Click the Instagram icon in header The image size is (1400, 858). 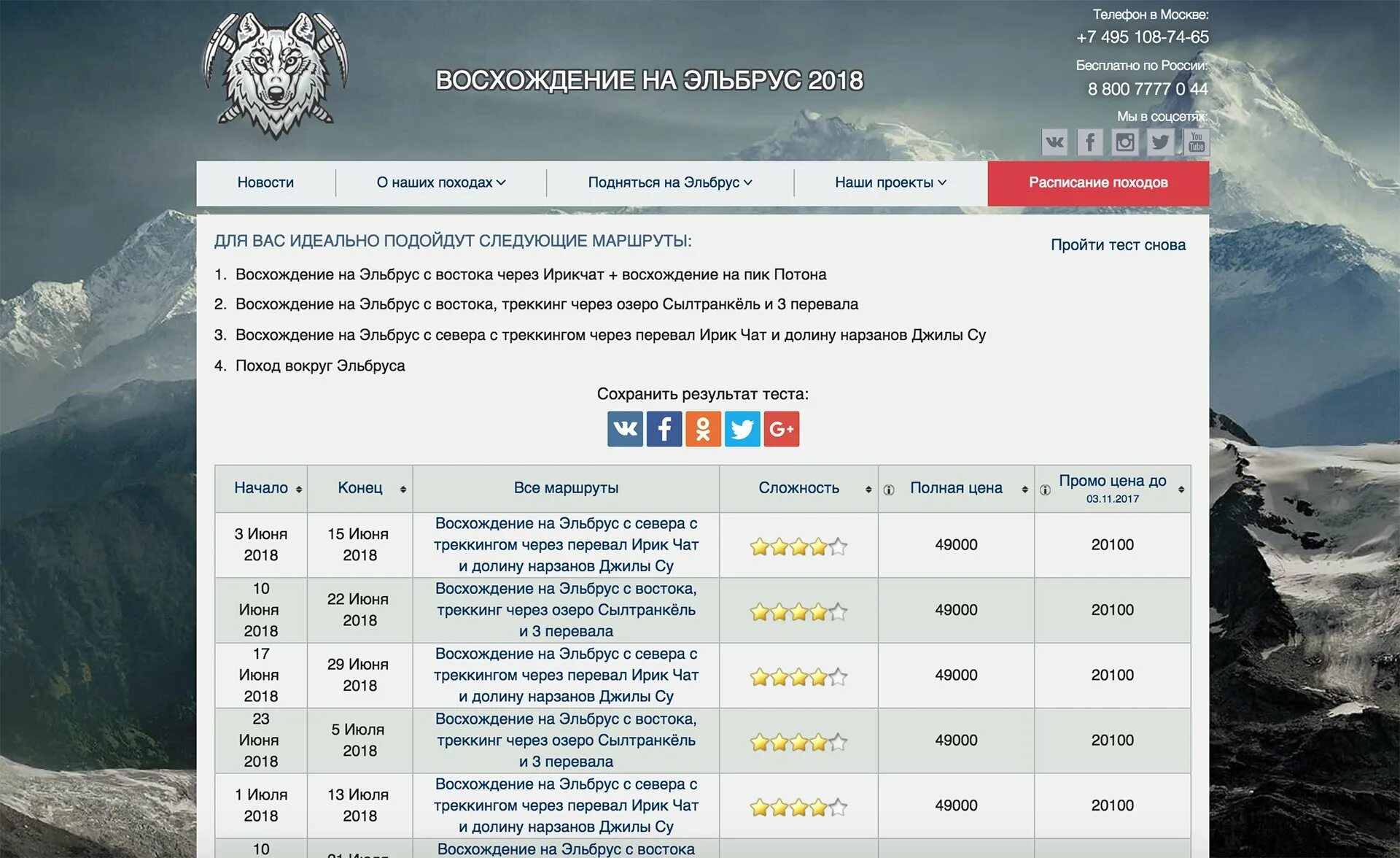(1125, 142)
